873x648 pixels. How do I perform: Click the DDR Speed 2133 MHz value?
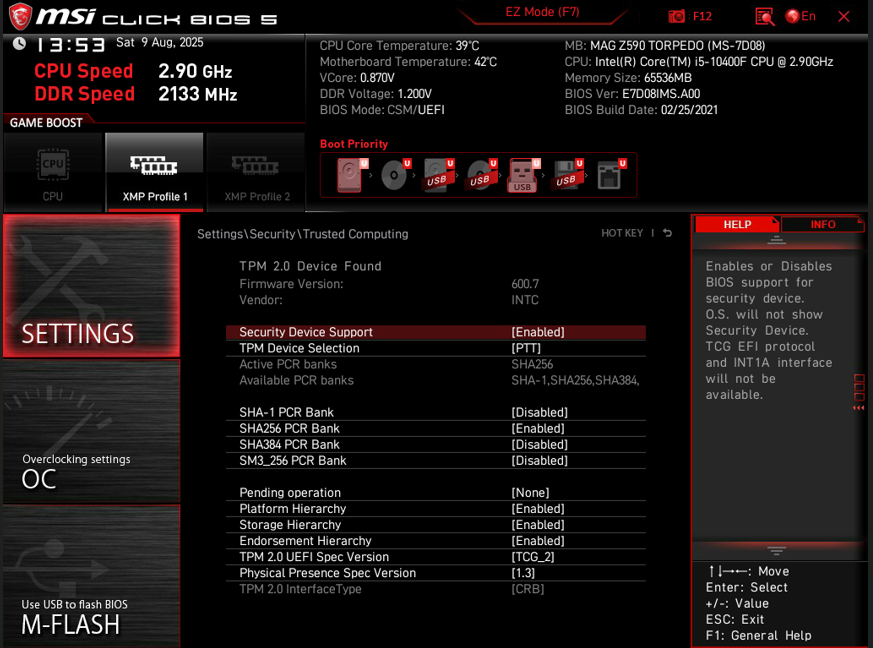[198, 94]
